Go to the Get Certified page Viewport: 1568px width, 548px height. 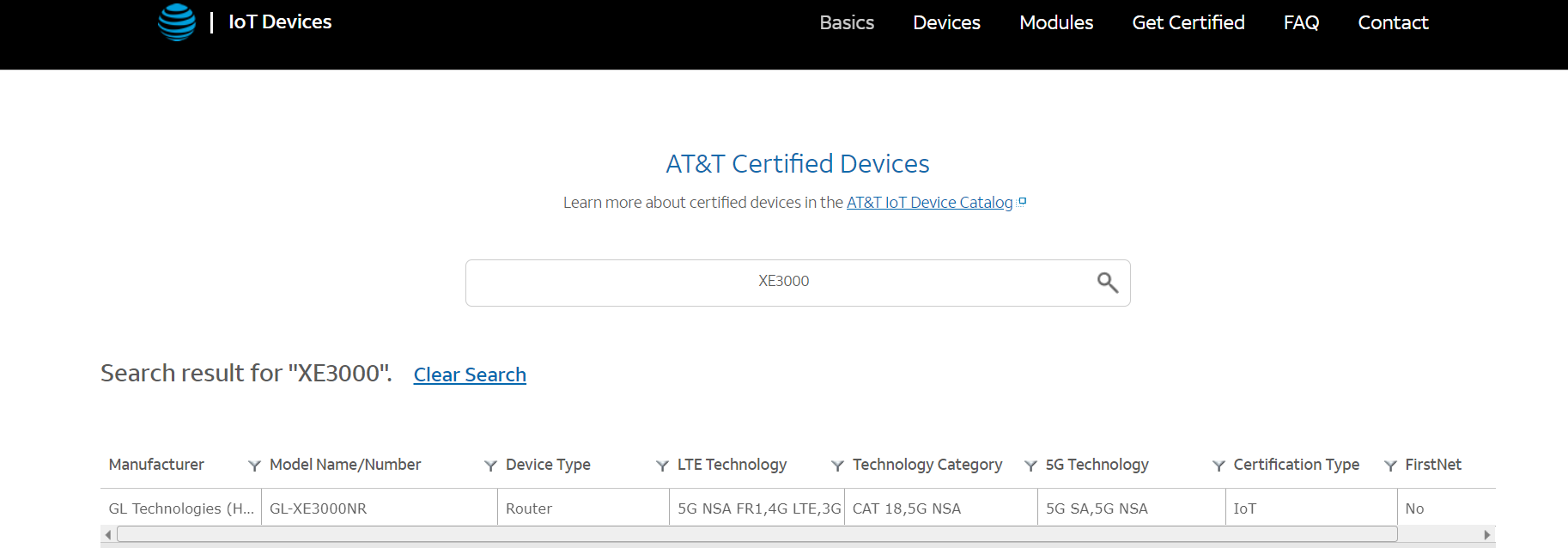(1188, 22)
